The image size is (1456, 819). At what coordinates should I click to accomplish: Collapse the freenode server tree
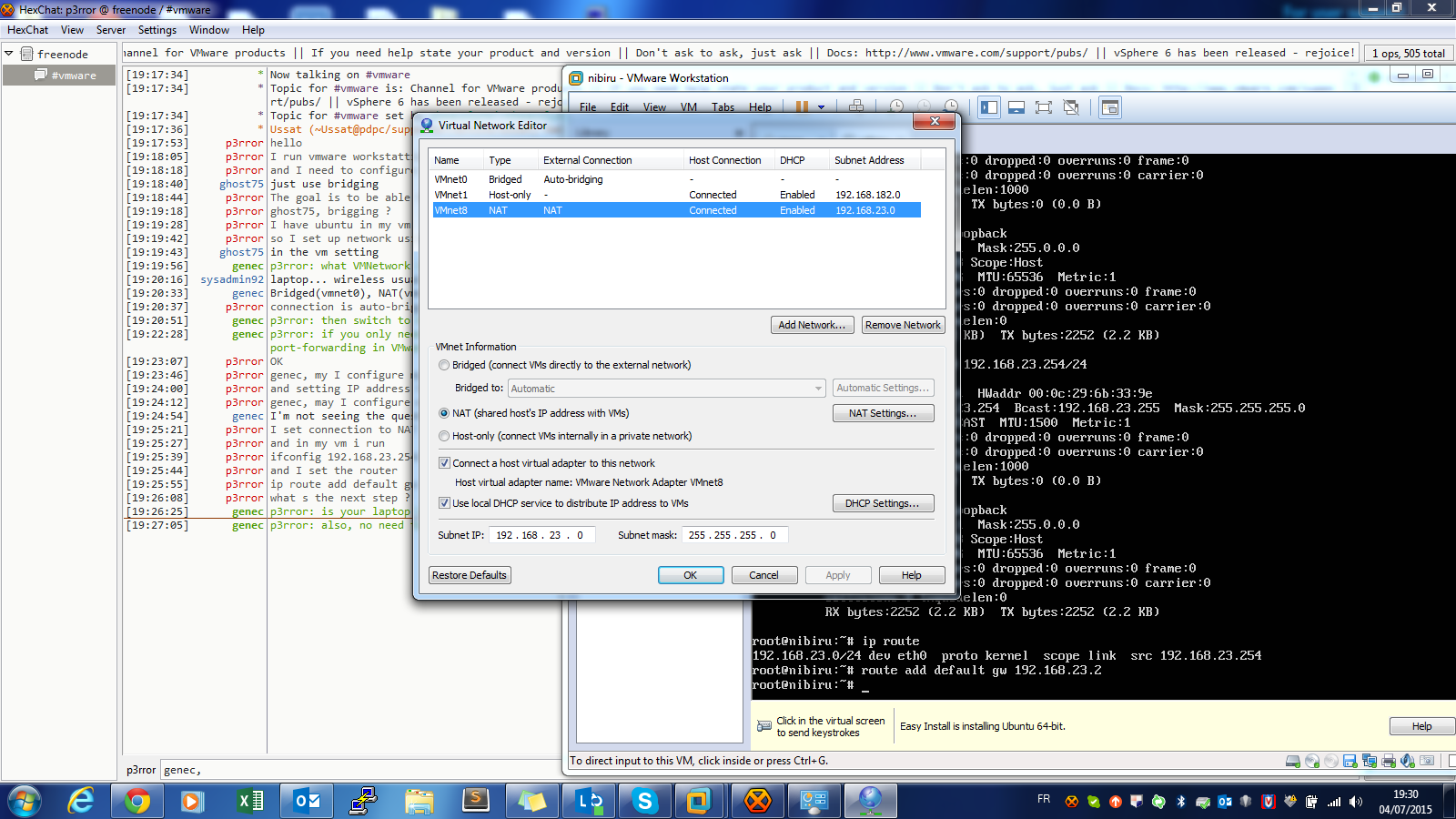[9, 54]
